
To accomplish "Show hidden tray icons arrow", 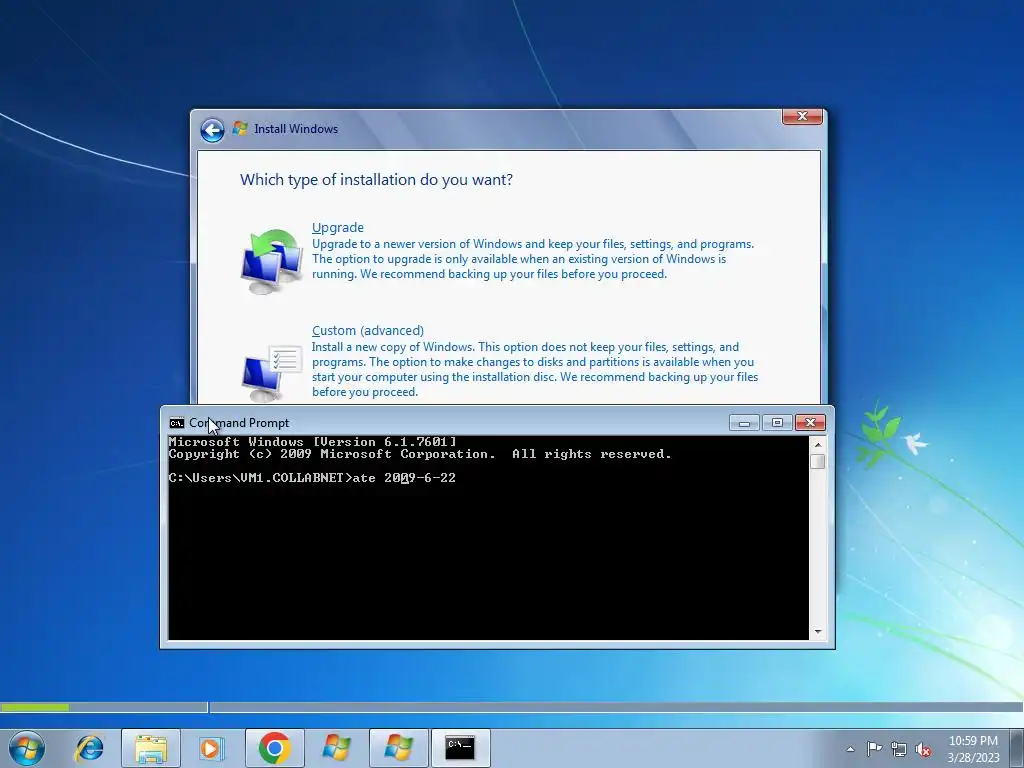I will click(850, 749).
